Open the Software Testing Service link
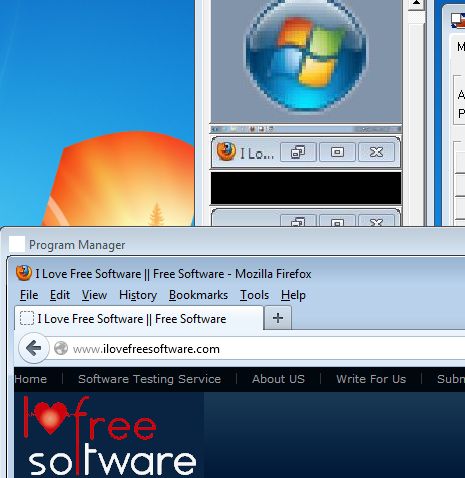This screenshot has width=465, height=478. [149, 379]
